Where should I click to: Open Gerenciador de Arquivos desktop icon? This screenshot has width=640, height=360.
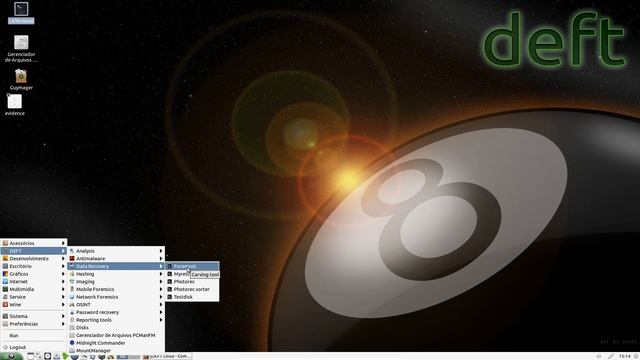(x=21, y=49)
